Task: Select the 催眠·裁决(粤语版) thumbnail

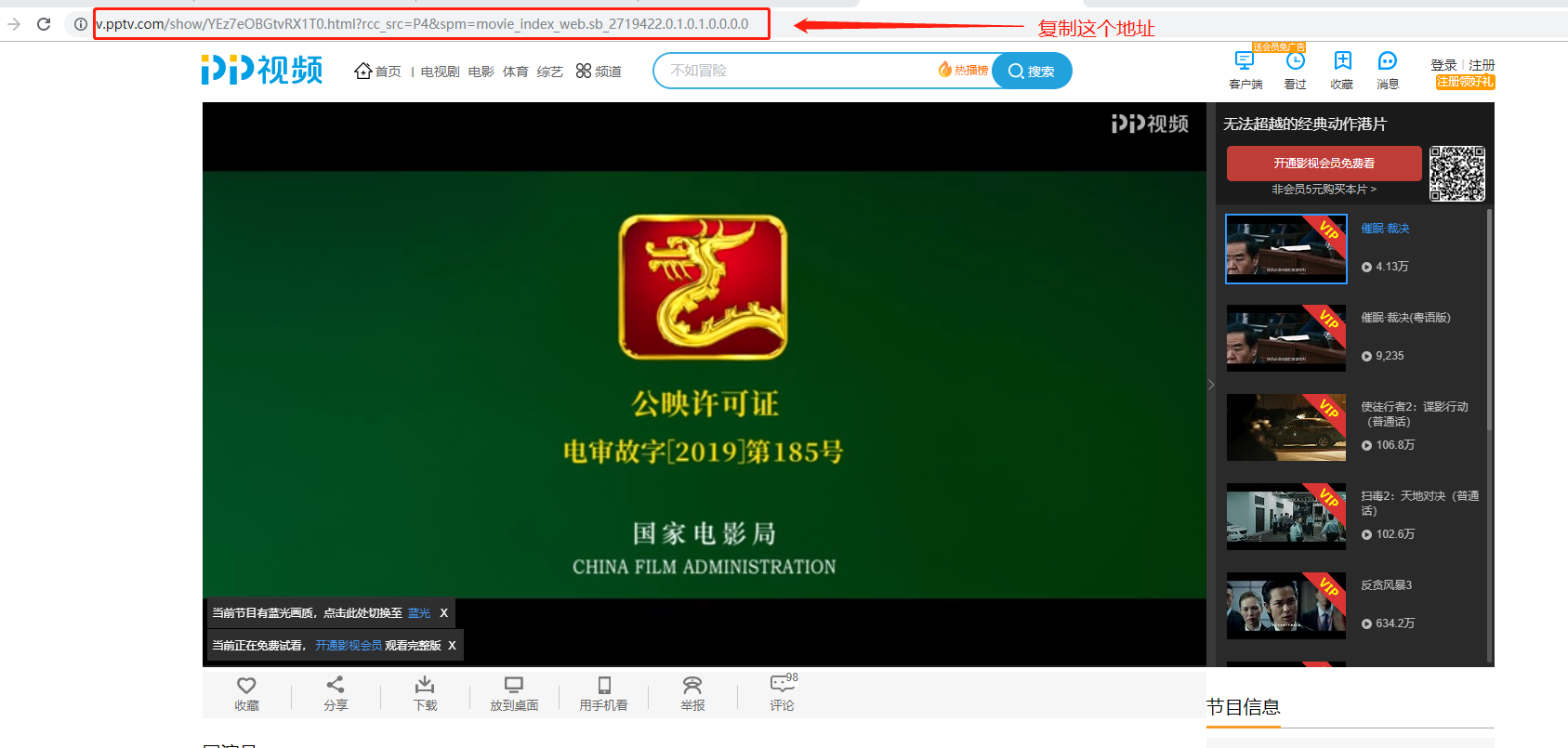Action: pos(1286,338)
